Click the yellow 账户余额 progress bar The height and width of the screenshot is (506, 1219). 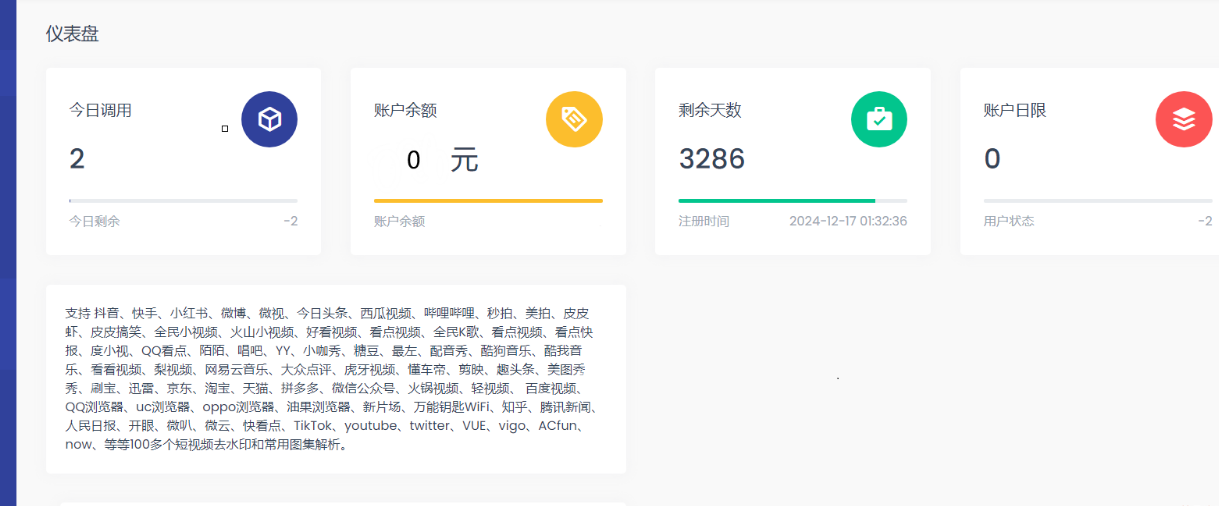click(x=488, y=201)
